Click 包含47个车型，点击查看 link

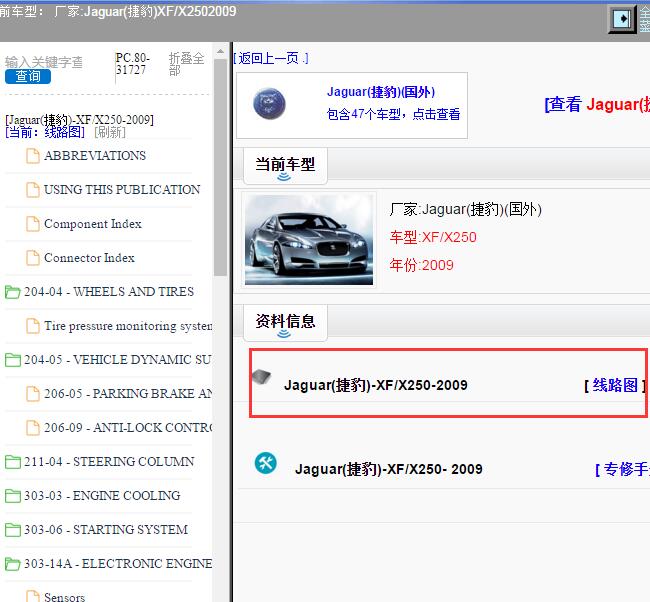pos(393,114)
